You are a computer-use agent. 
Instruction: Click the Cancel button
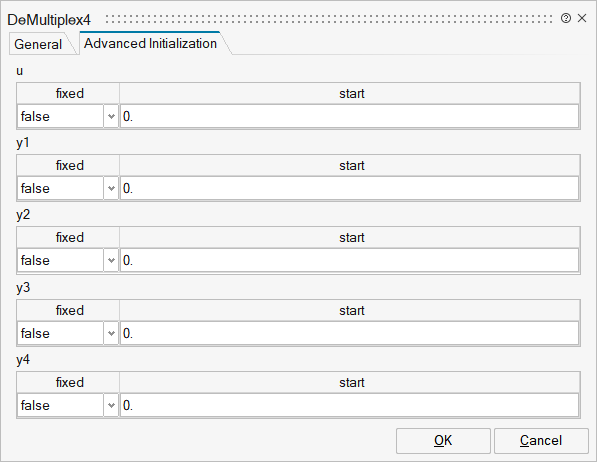pos(541,441)
